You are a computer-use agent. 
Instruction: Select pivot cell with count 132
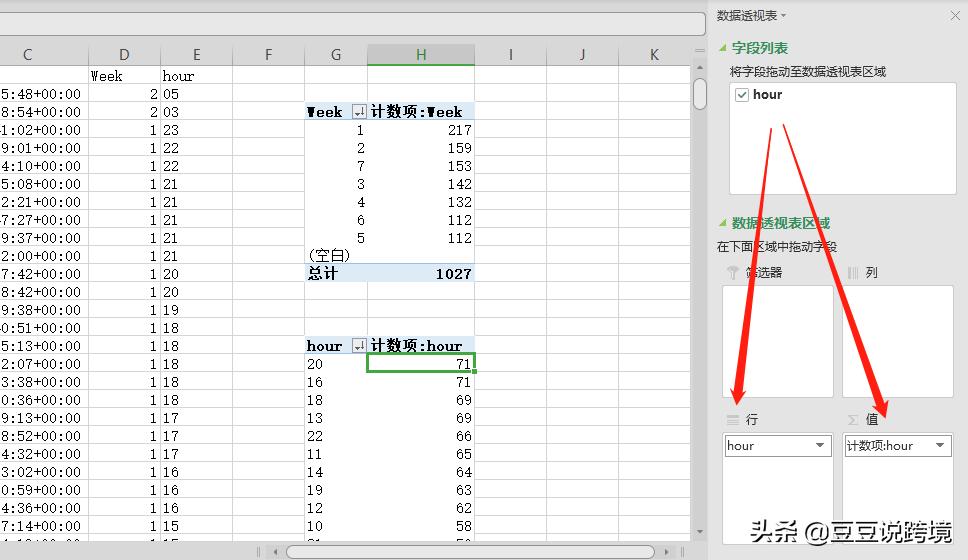[421, 202]
